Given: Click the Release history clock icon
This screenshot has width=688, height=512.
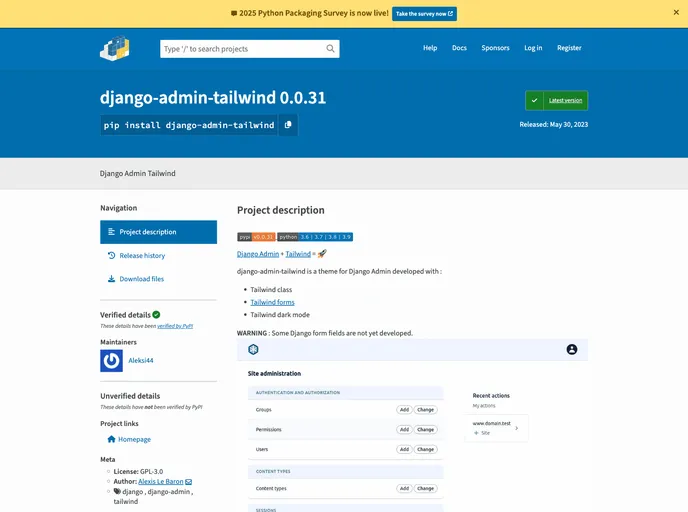Looking at the screenshot, I should 111,255.
